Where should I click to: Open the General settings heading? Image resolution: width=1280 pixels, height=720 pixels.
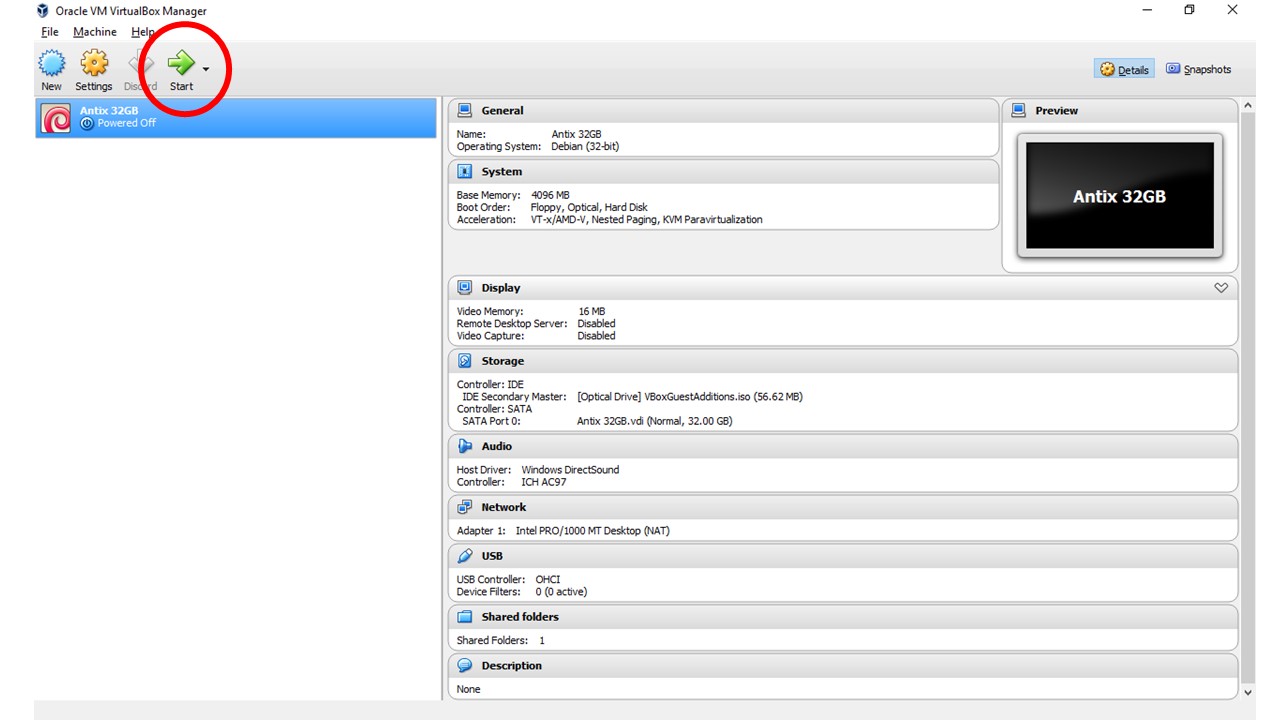click(x=502, y=111)
